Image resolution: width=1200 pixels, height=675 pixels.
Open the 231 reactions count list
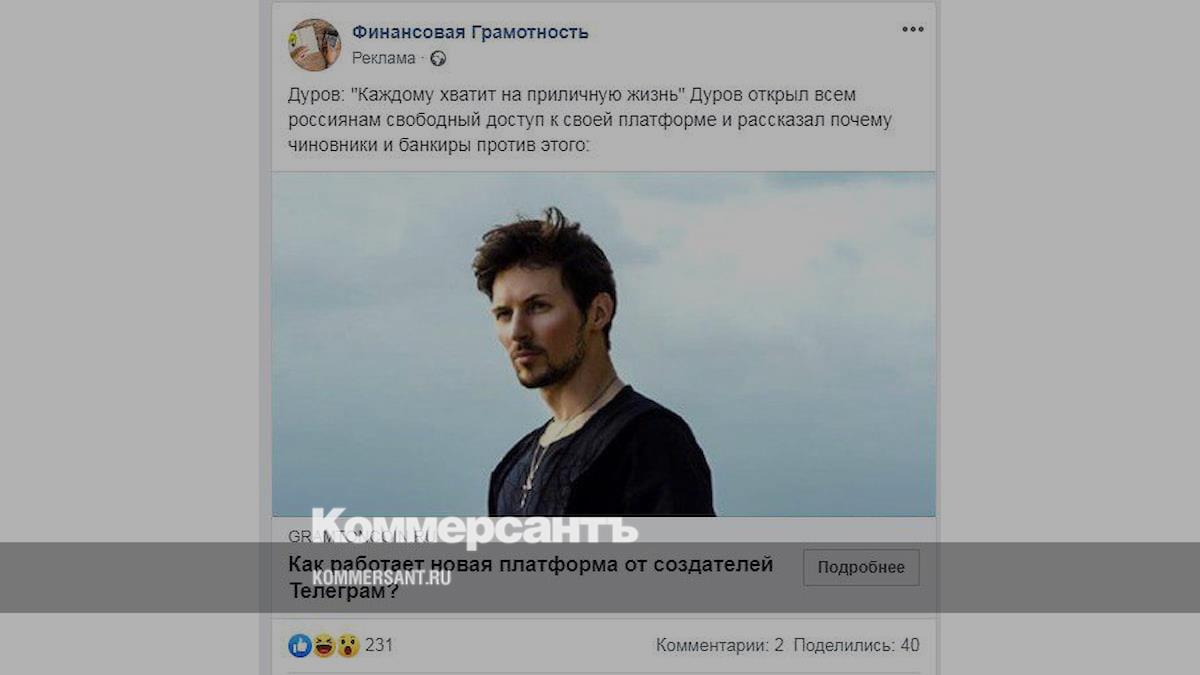point(379,645)
